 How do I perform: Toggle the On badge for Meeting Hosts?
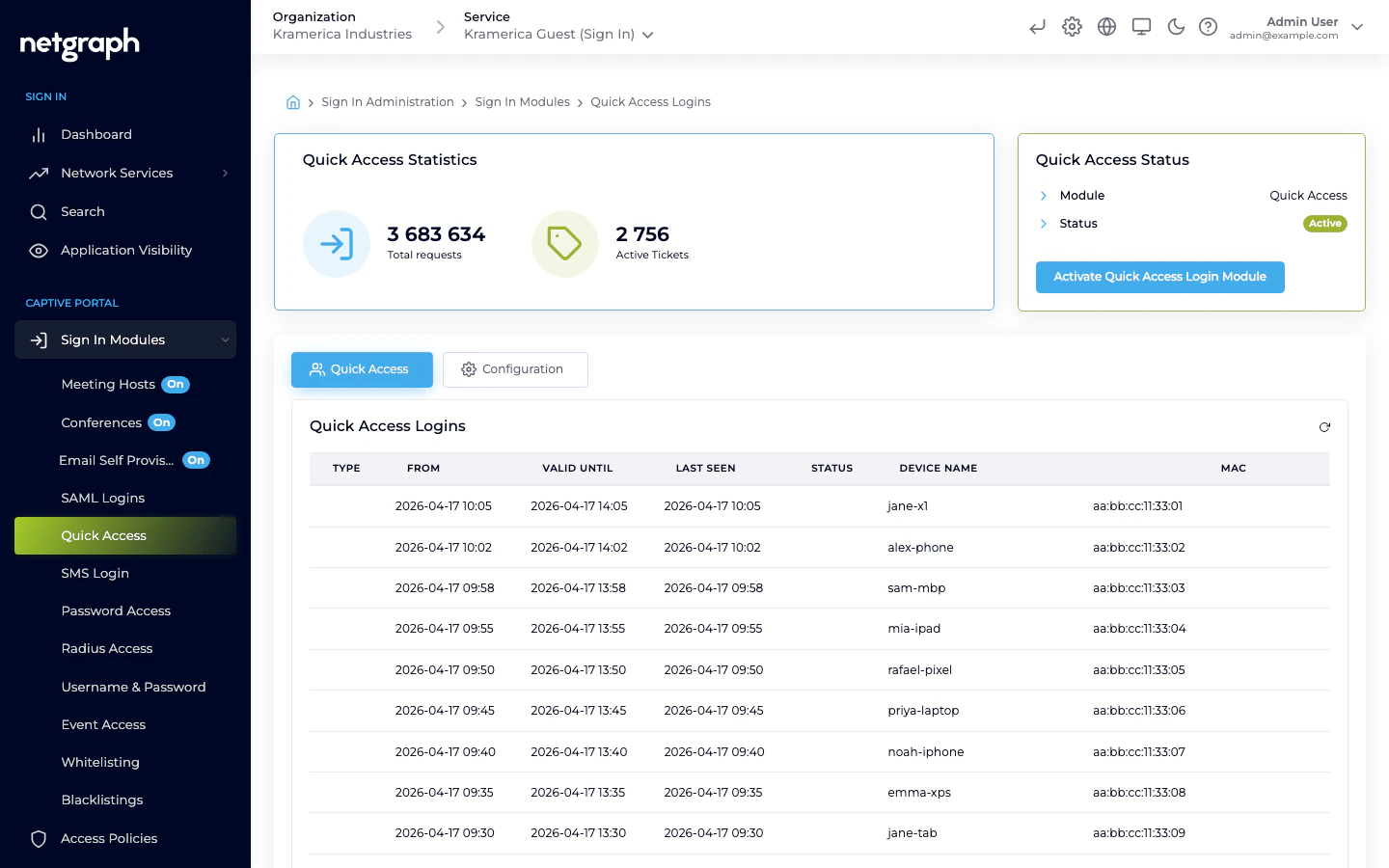tap(176, 384)
